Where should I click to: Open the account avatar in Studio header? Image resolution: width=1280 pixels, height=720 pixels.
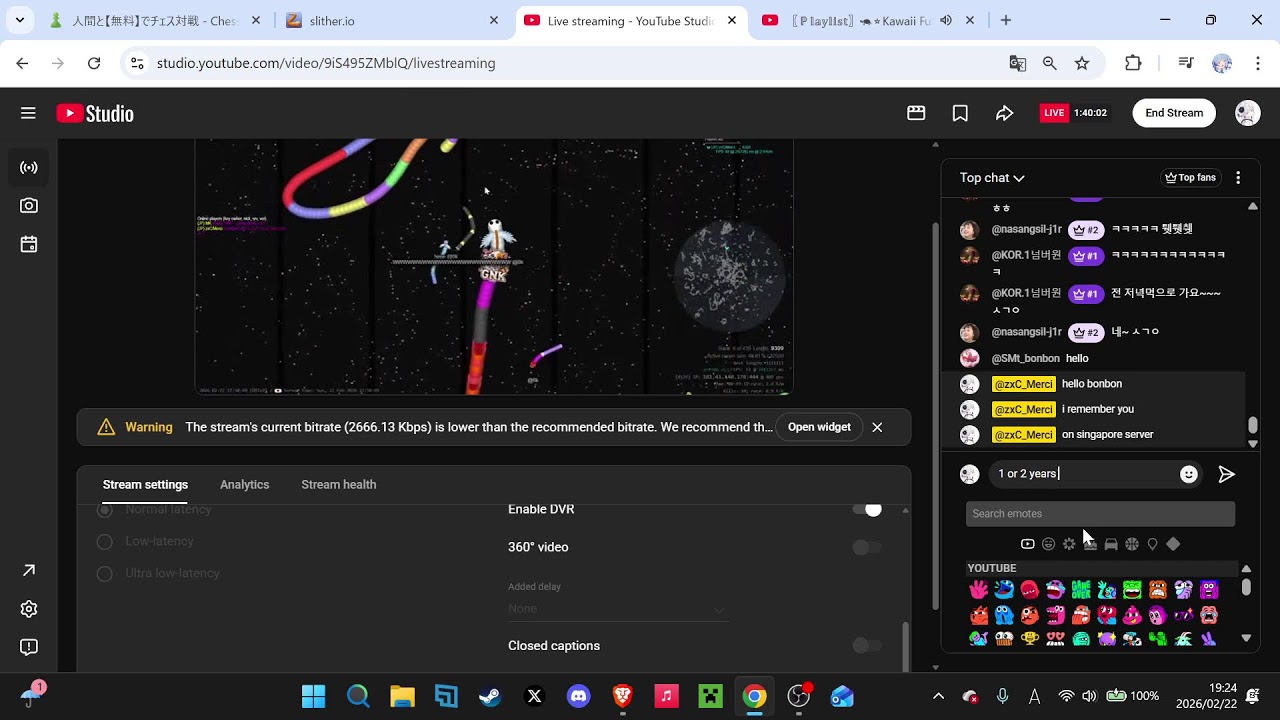(1247, 113)
